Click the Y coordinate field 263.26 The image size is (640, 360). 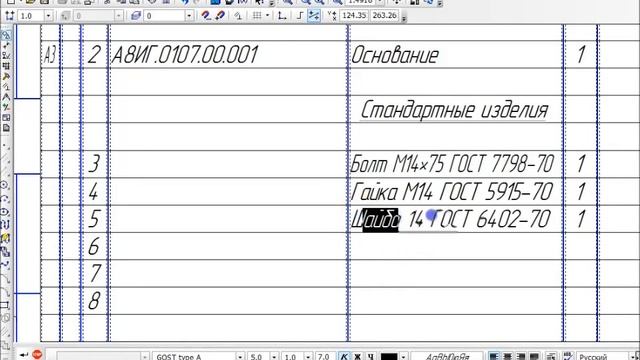[384, 16]
